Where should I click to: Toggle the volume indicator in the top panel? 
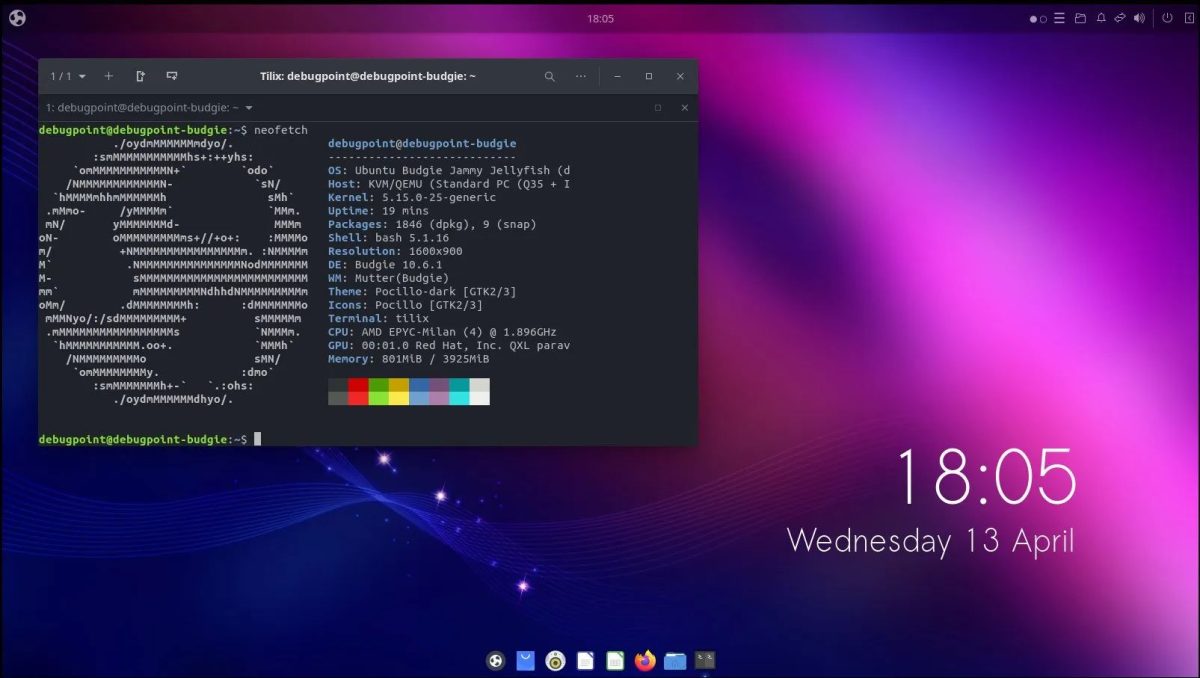(1140, 18)
